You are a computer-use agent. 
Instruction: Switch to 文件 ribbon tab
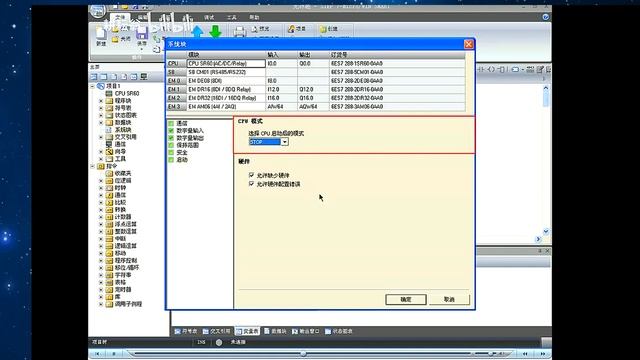[x=120, y=18]
